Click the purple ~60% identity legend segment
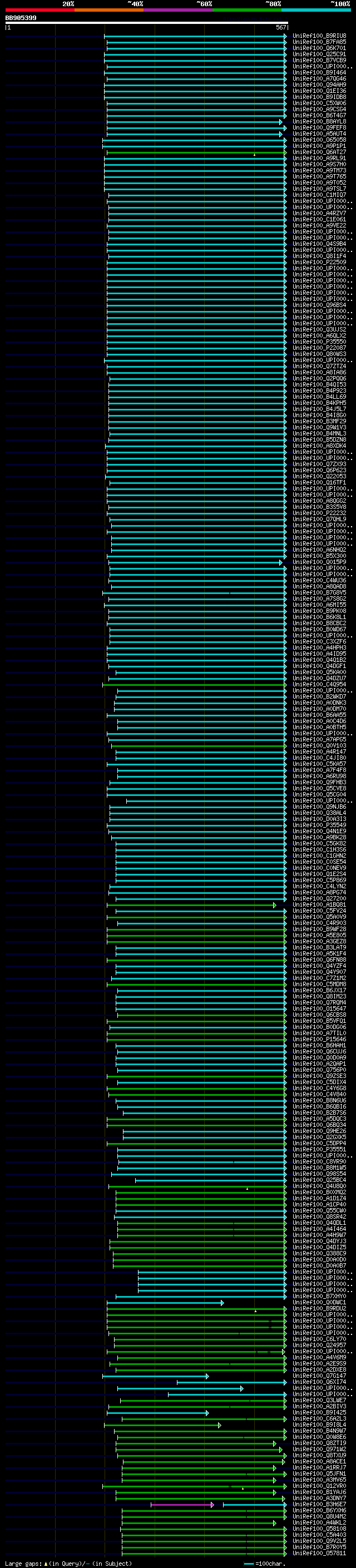 coord(177,10)
